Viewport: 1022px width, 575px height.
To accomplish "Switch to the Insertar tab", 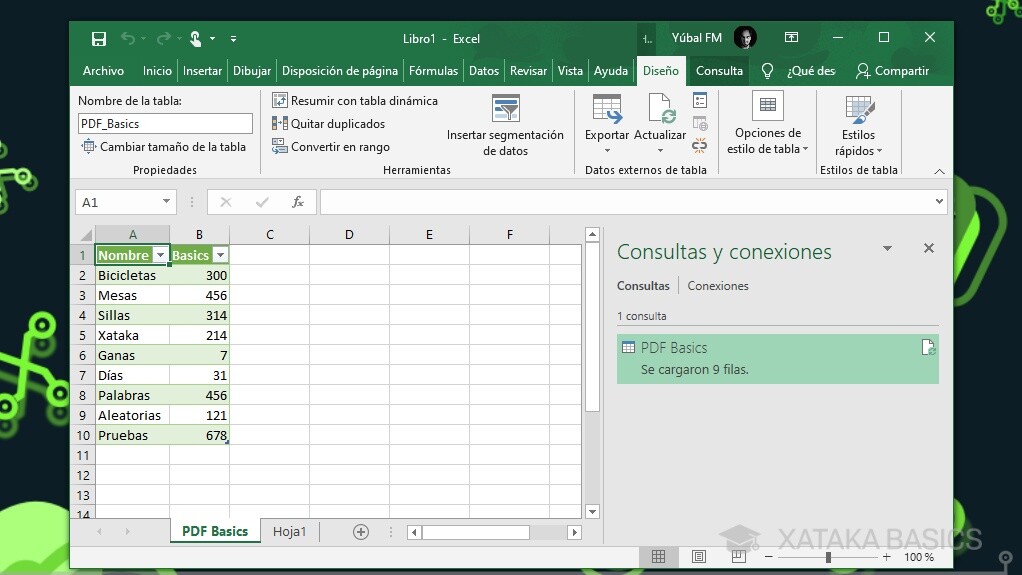I will pos(202,70).
